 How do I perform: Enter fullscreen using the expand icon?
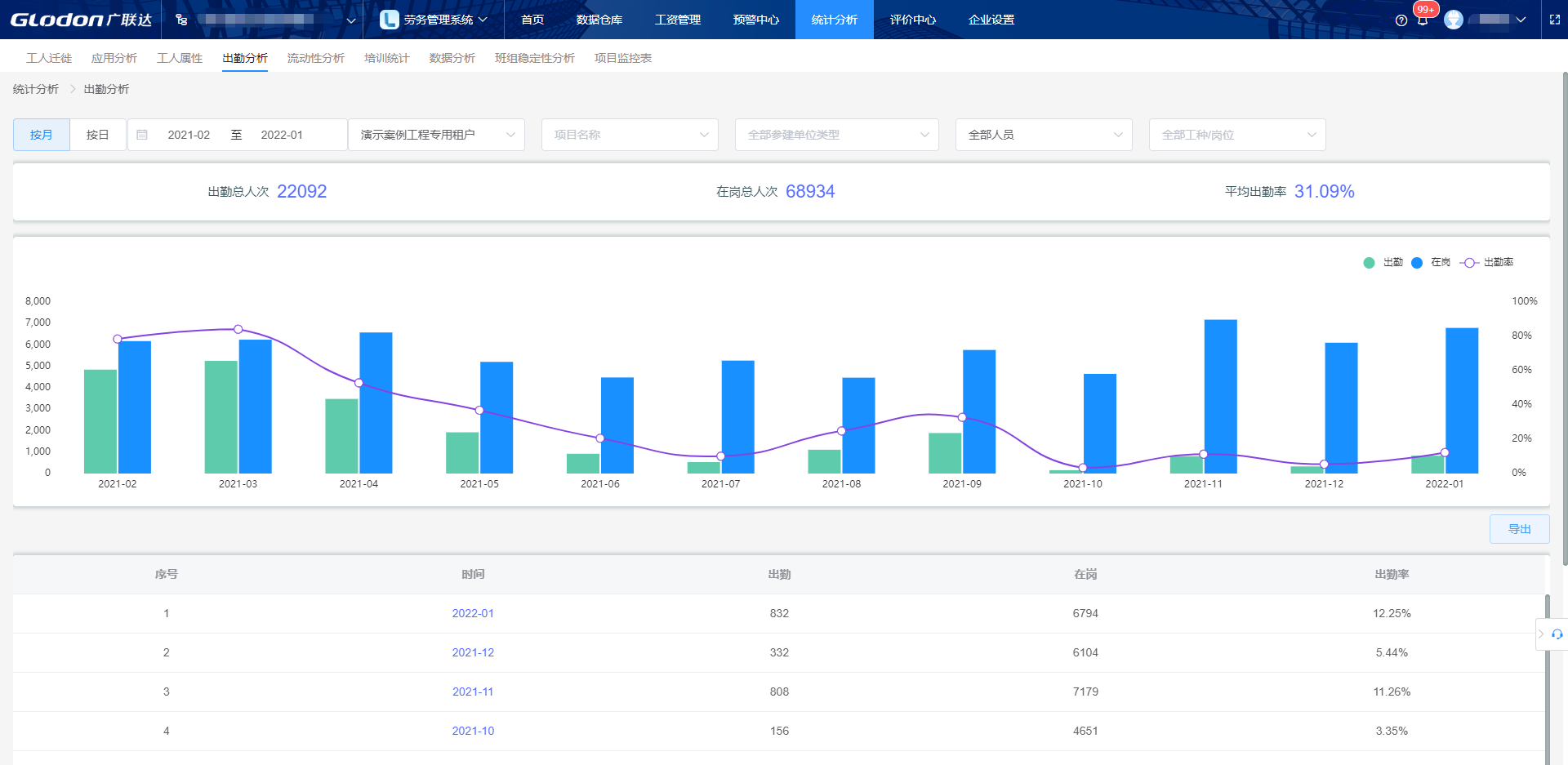tap(1555, 20)
